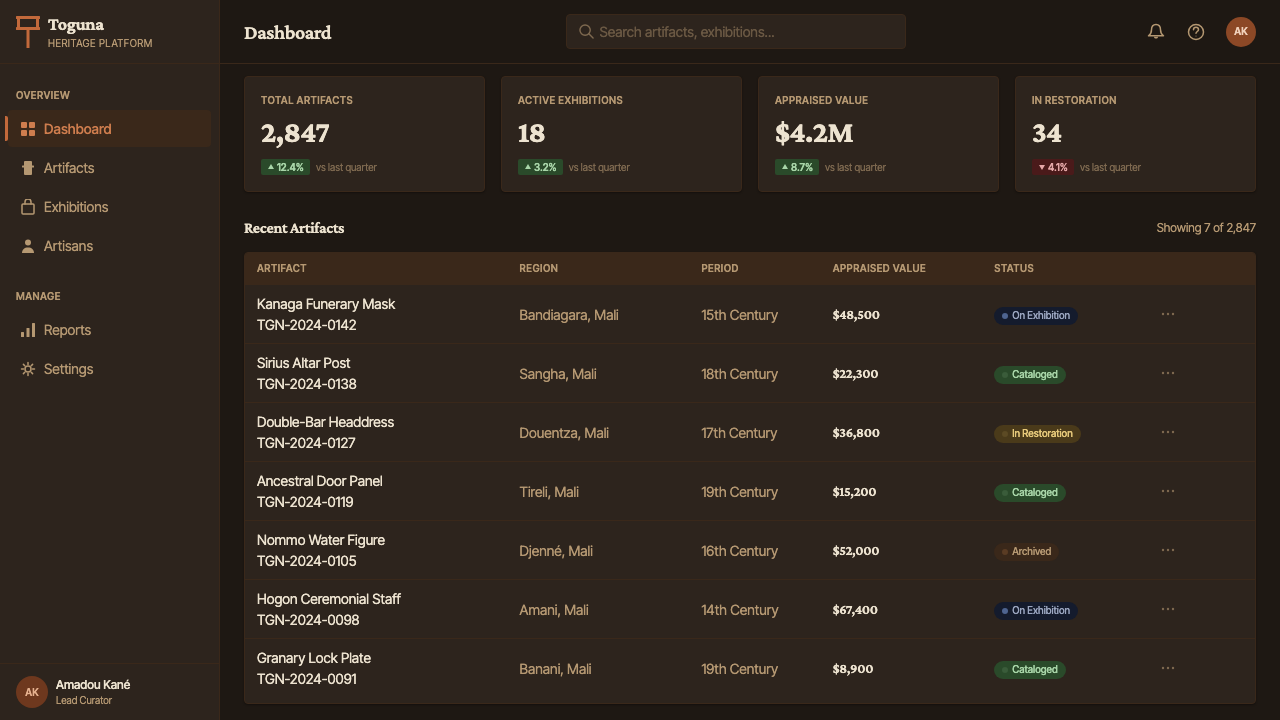Click the Settings gear icon

(28, 369)
